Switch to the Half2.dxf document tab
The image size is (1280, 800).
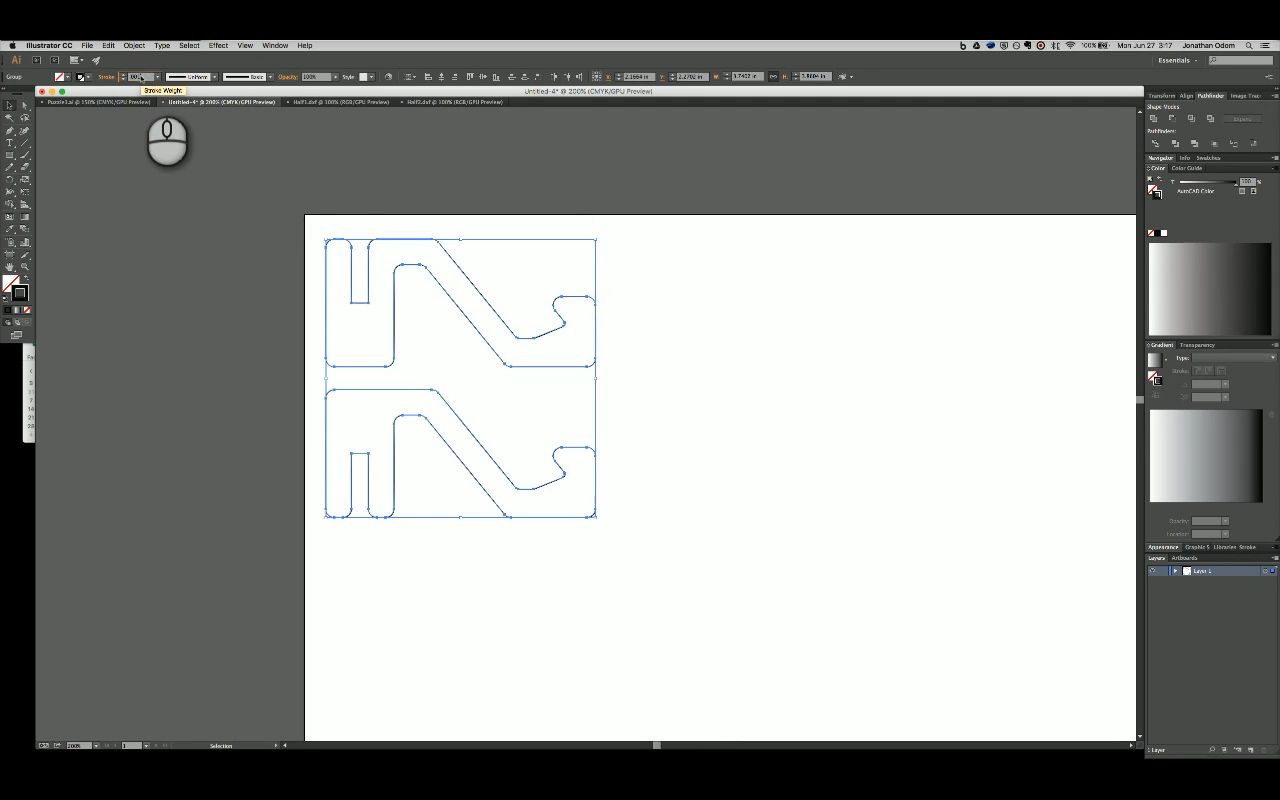[454, 102]
